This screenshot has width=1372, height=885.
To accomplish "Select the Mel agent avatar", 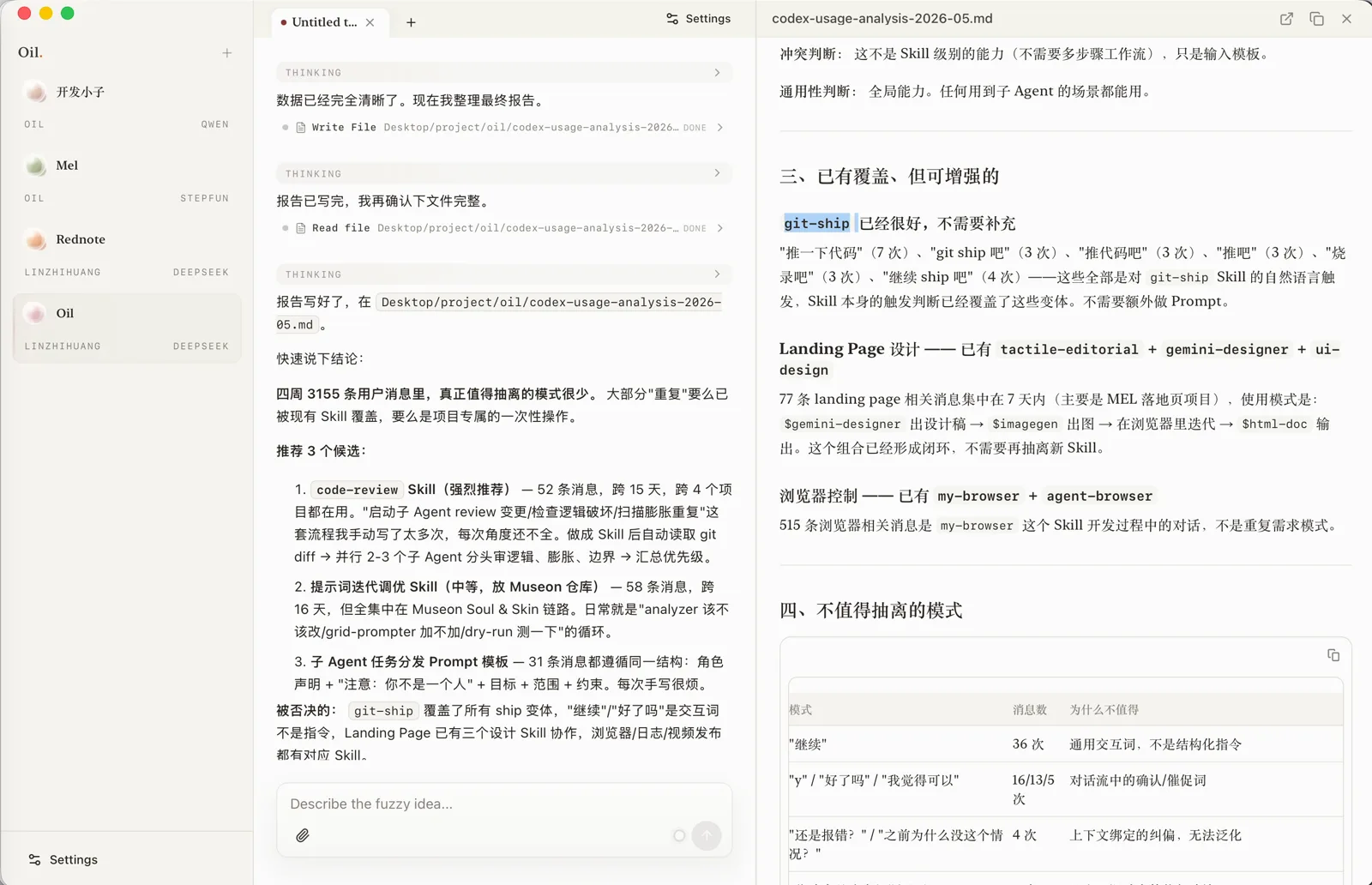I will point(36,166).
